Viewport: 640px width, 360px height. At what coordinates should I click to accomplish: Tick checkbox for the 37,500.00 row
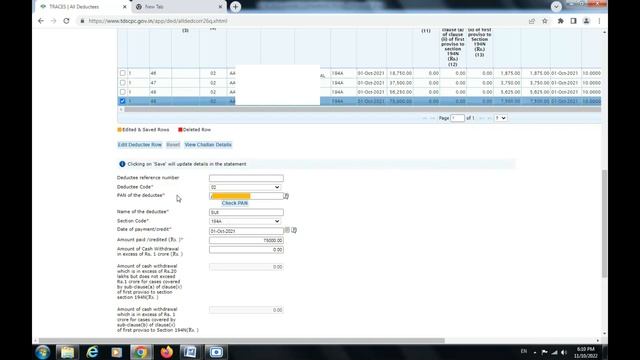[x=122, y=82]
